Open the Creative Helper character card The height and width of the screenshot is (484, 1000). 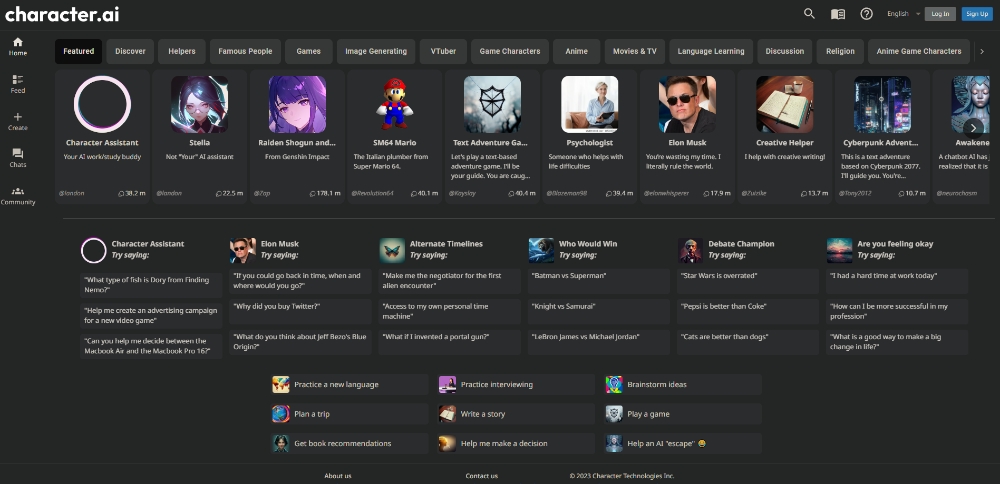(x=784, y=136)
